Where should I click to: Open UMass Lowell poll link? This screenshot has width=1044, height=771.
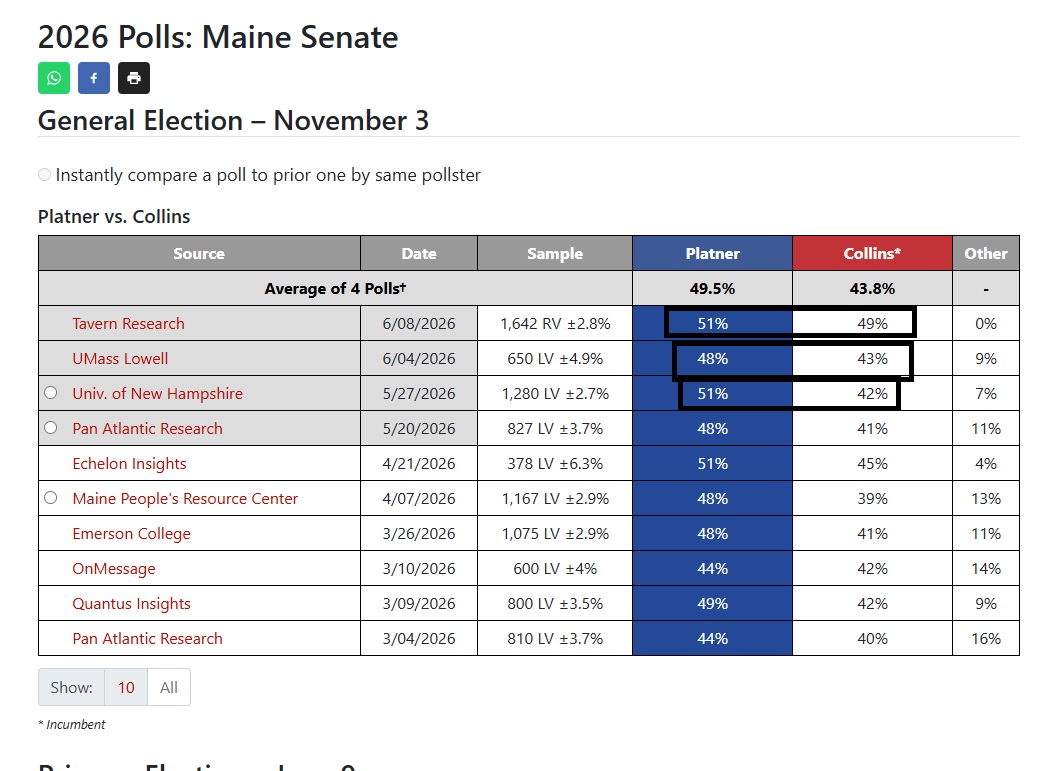(120, 359)
